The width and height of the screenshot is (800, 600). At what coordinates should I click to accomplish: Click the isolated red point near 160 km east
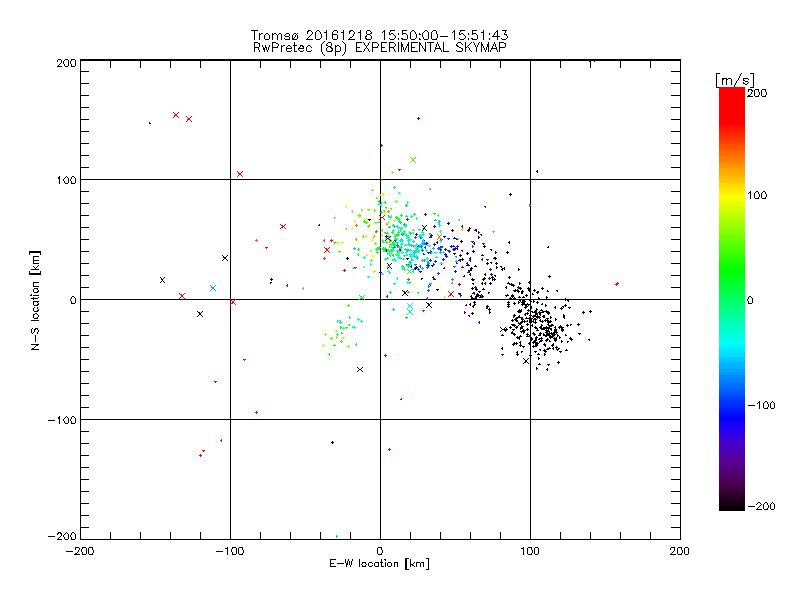pyautogui.click(x=617, y=284)
